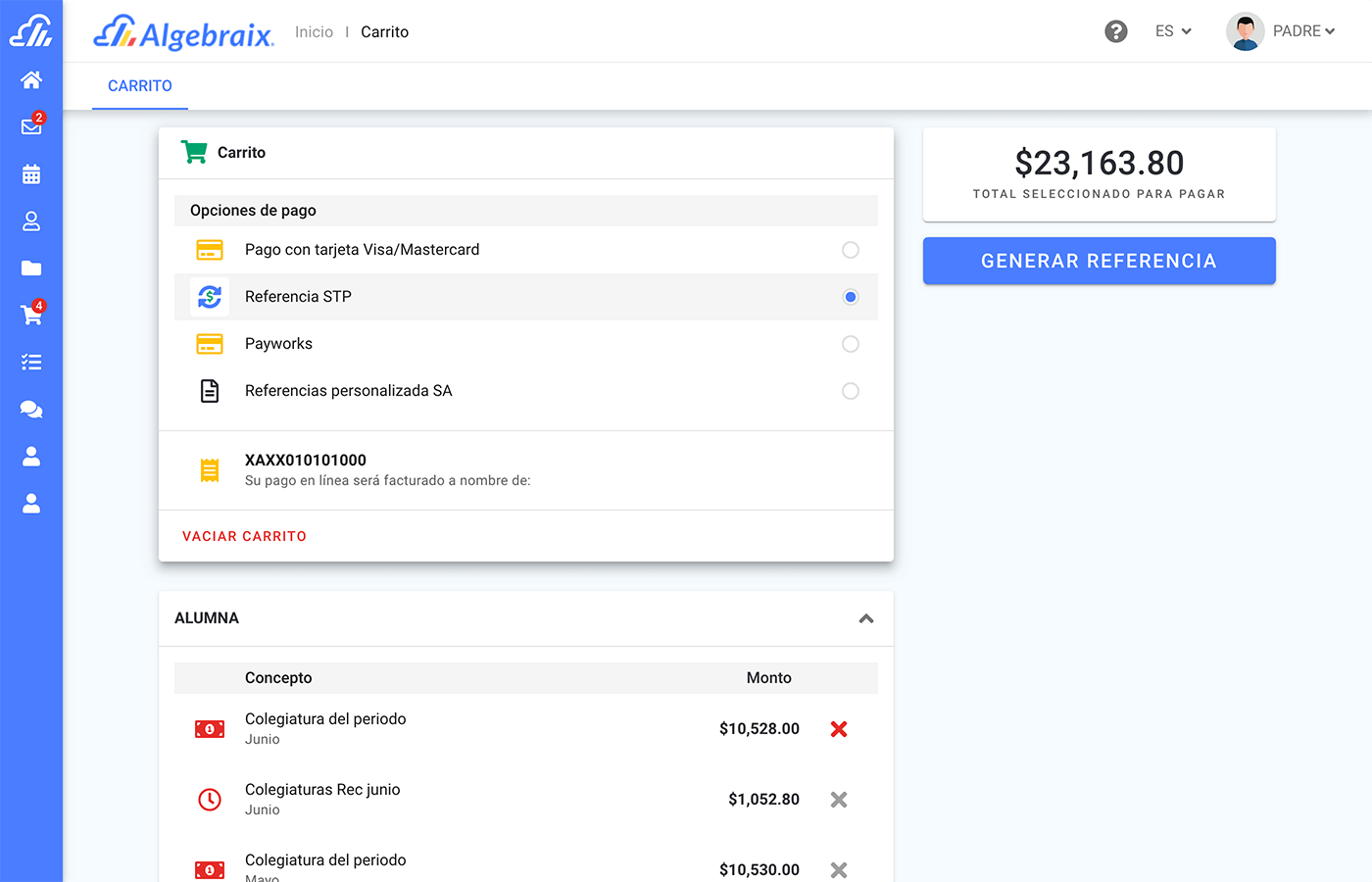1372x882 pixels.
Task: Collapse the ALUMNA section chevron
Action: click(866, 618)
